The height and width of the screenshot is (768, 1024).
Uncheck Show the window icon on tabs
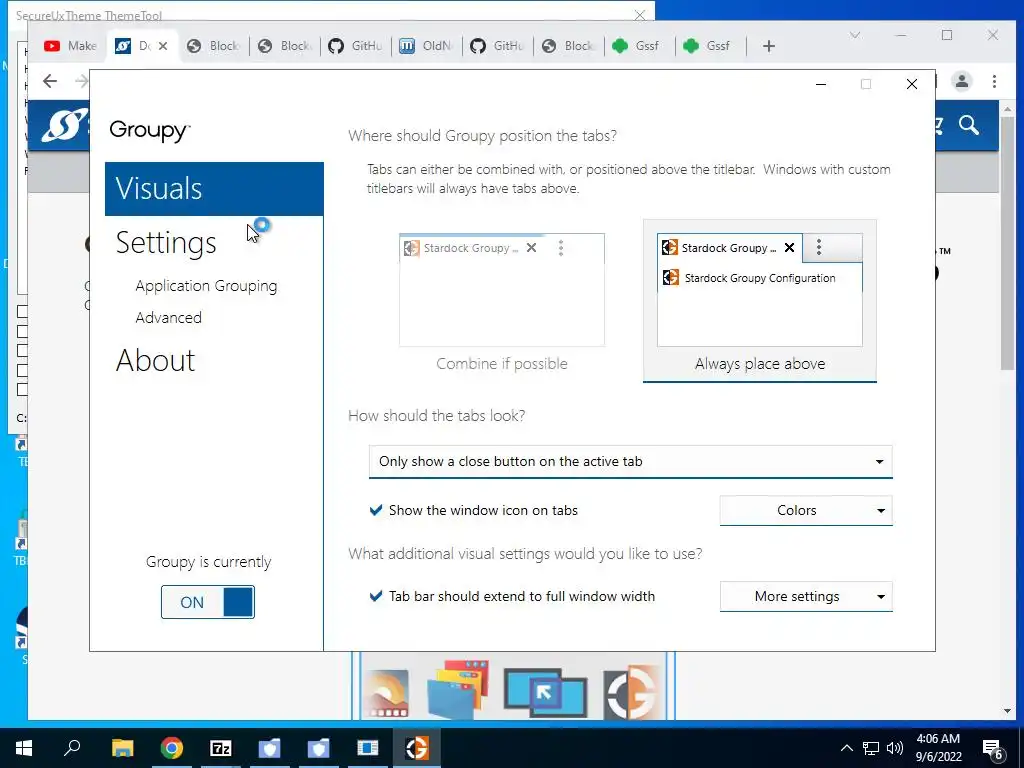(376, 510)
